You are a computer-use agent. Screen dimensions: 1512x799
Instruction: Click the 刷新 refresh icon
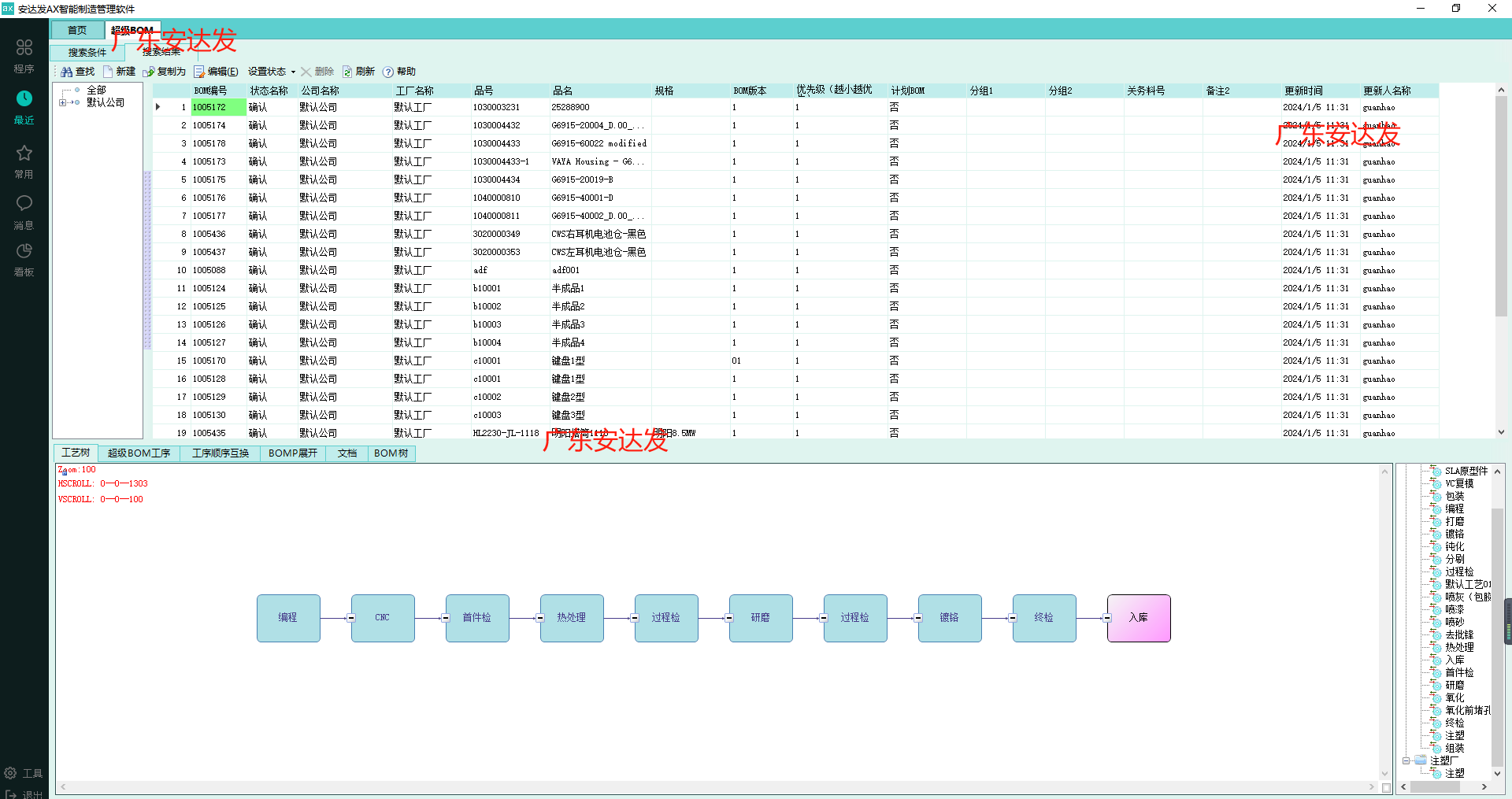[347, 72]
